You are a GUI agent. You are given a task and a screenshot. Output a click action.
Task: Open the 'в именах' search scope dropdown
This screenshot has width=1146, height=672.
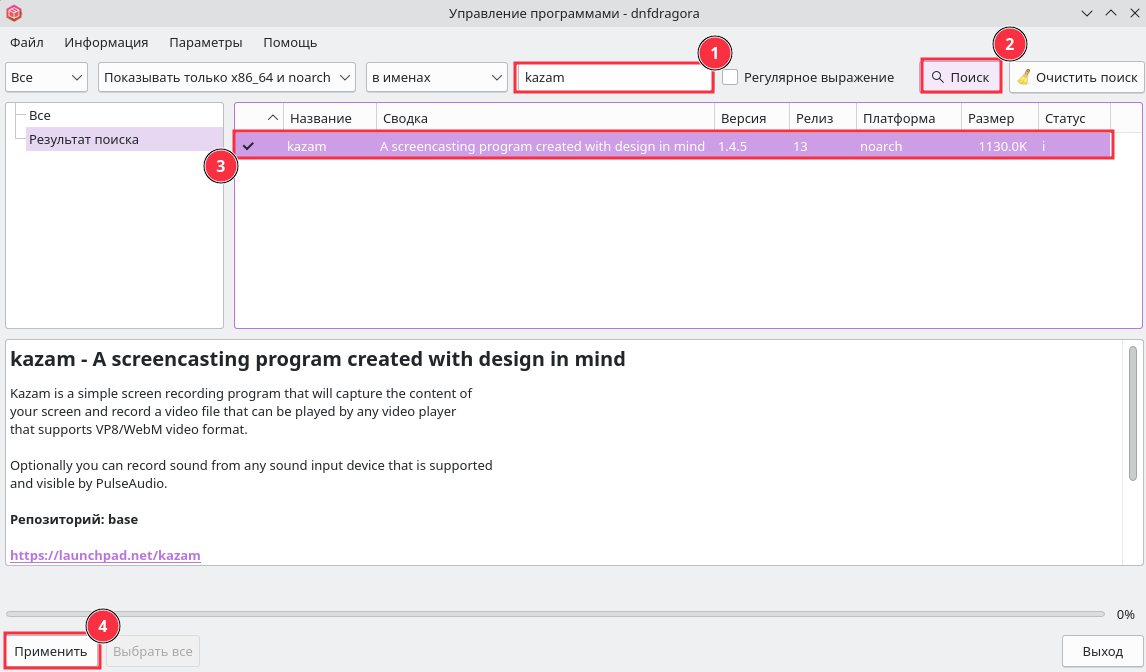tap(437, 77)
